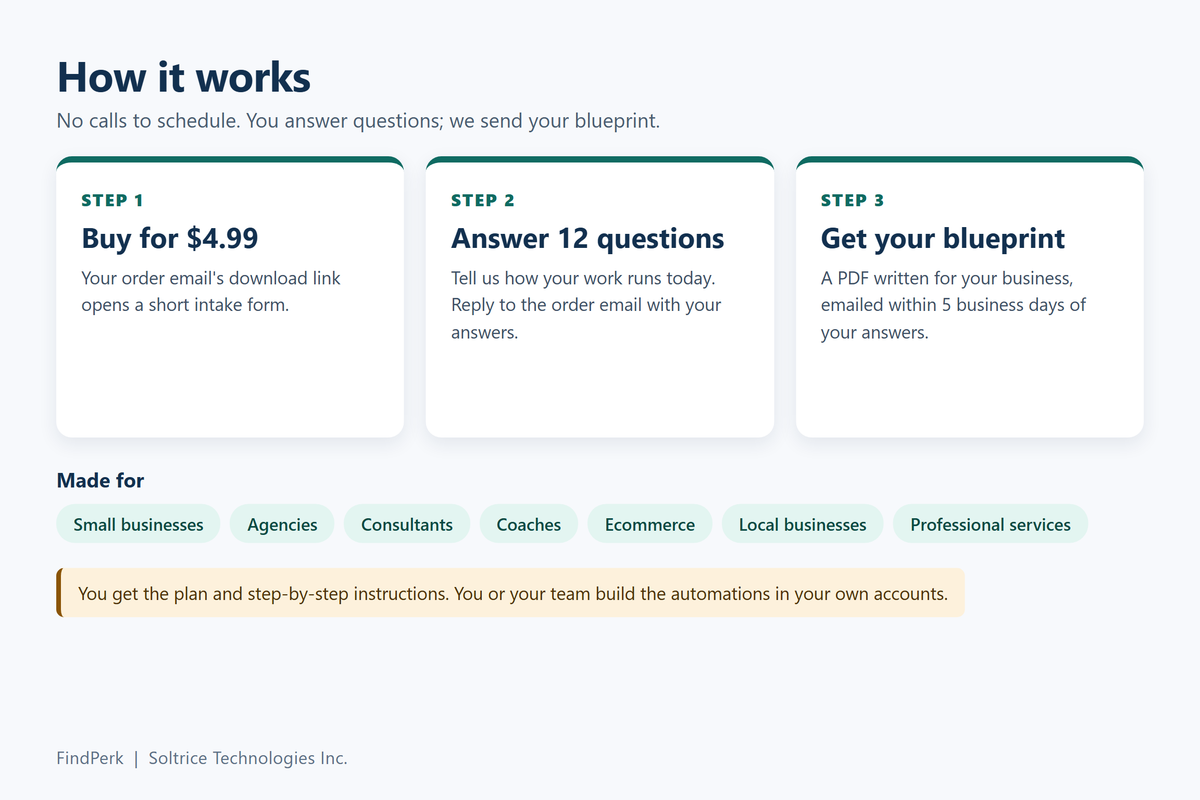This screenshot has height=800, width=1200.
Task: Choose the Professional services pill
Action: [990, 524]
